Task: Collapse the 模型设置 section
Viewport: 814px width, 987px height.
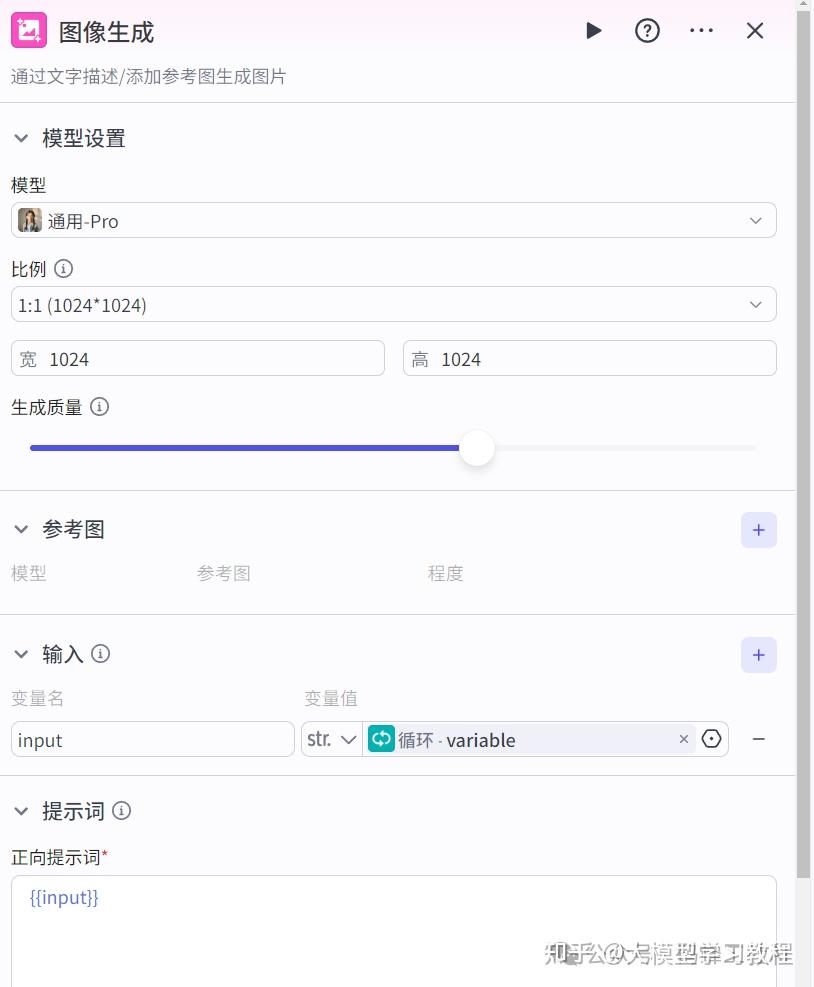Action: coord(21,138)
